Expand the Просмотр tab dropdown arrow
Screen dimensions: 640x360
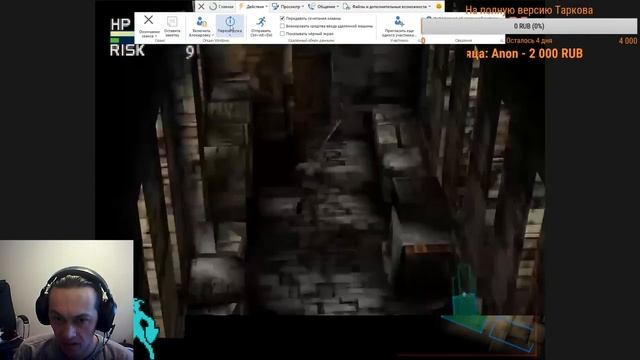pos(303,7)
